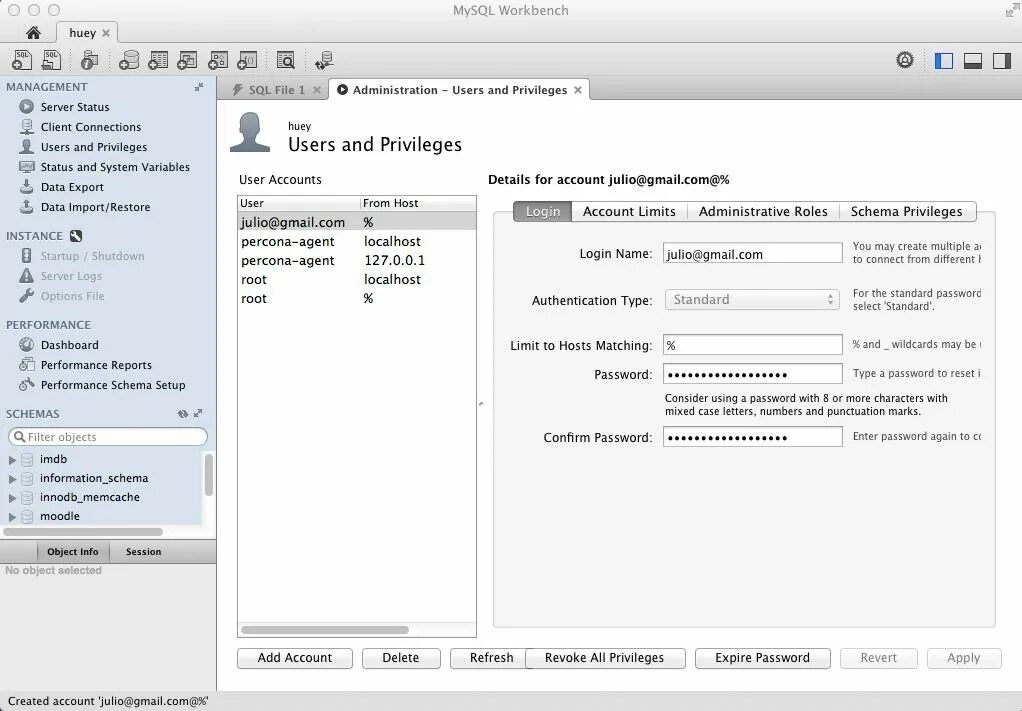Open Server Logs

click(x=71, y=276)
